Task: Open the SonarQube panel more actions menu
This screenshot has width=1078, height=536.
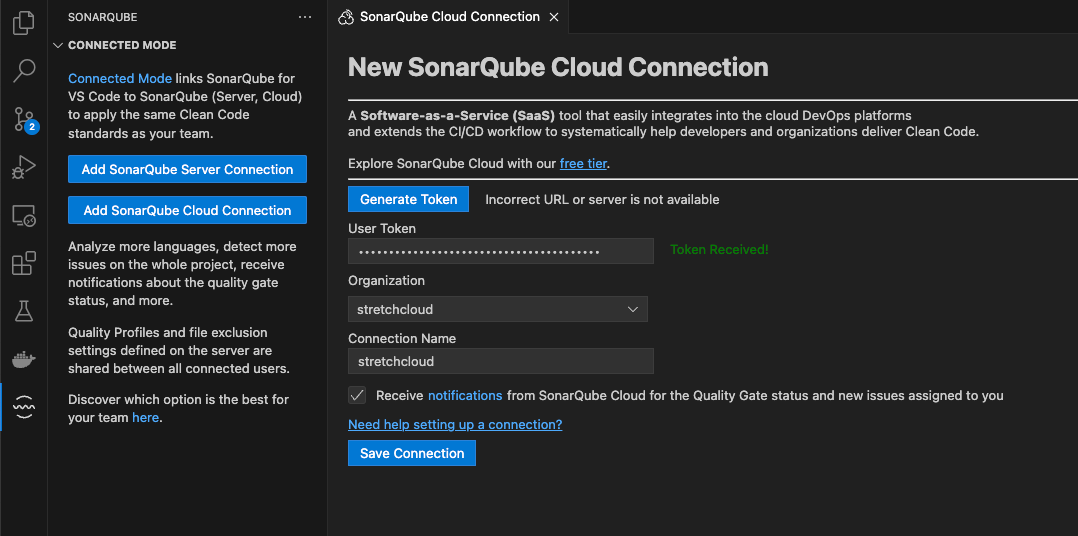Action: [x=305, y=17]
